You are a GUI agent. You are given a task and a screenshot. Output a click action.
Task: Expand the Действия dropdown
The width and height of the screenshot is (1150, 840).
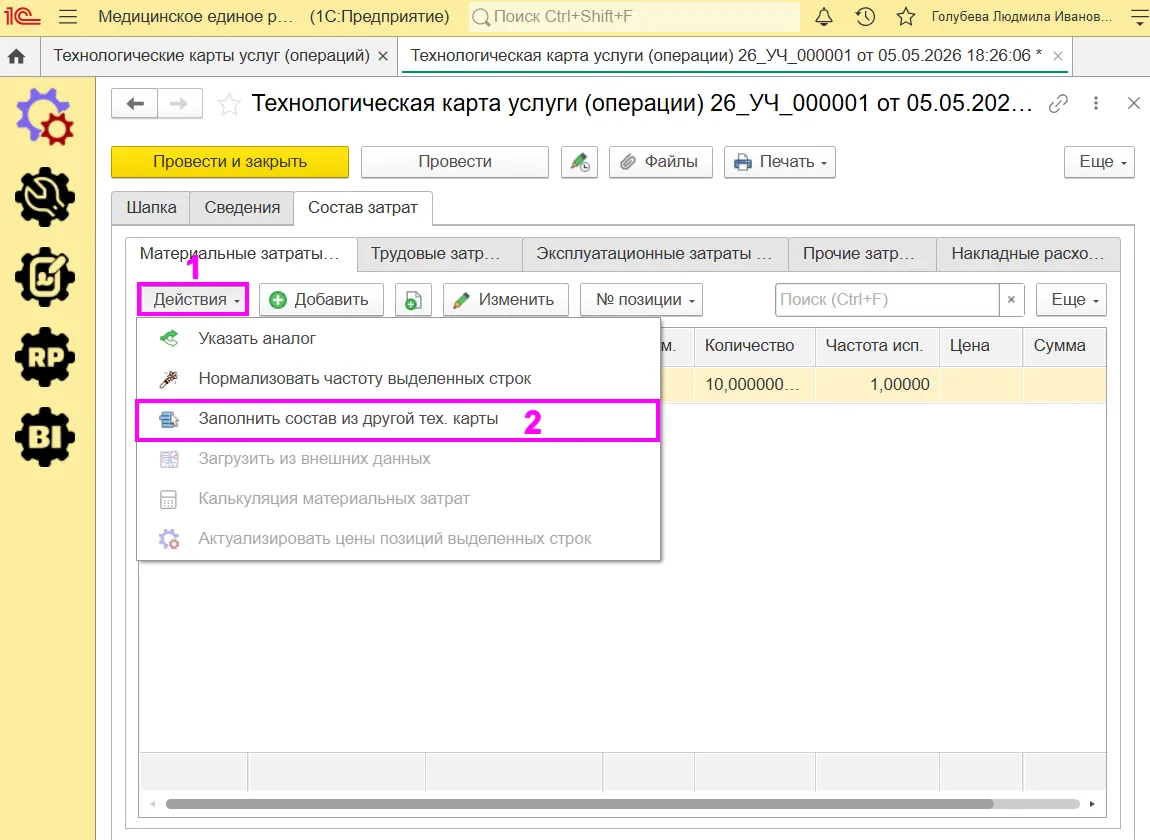pos(194,300)
